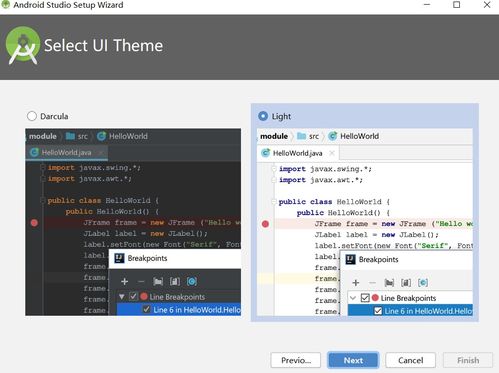Click the red breakpoint dot in Darcula preview gutter
The width and height of the screenshot is (499, 373).
[34, 223]
